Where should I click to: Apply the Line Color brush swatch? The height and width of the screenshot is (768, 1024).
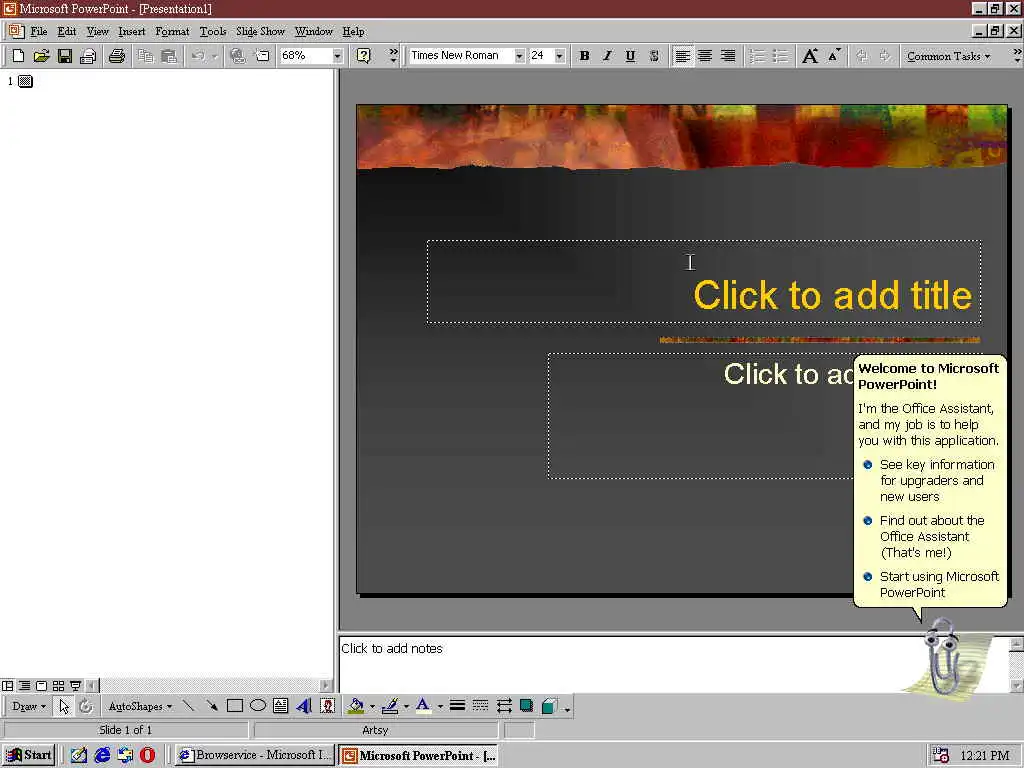pyautogui.click(x=390, y=706)
